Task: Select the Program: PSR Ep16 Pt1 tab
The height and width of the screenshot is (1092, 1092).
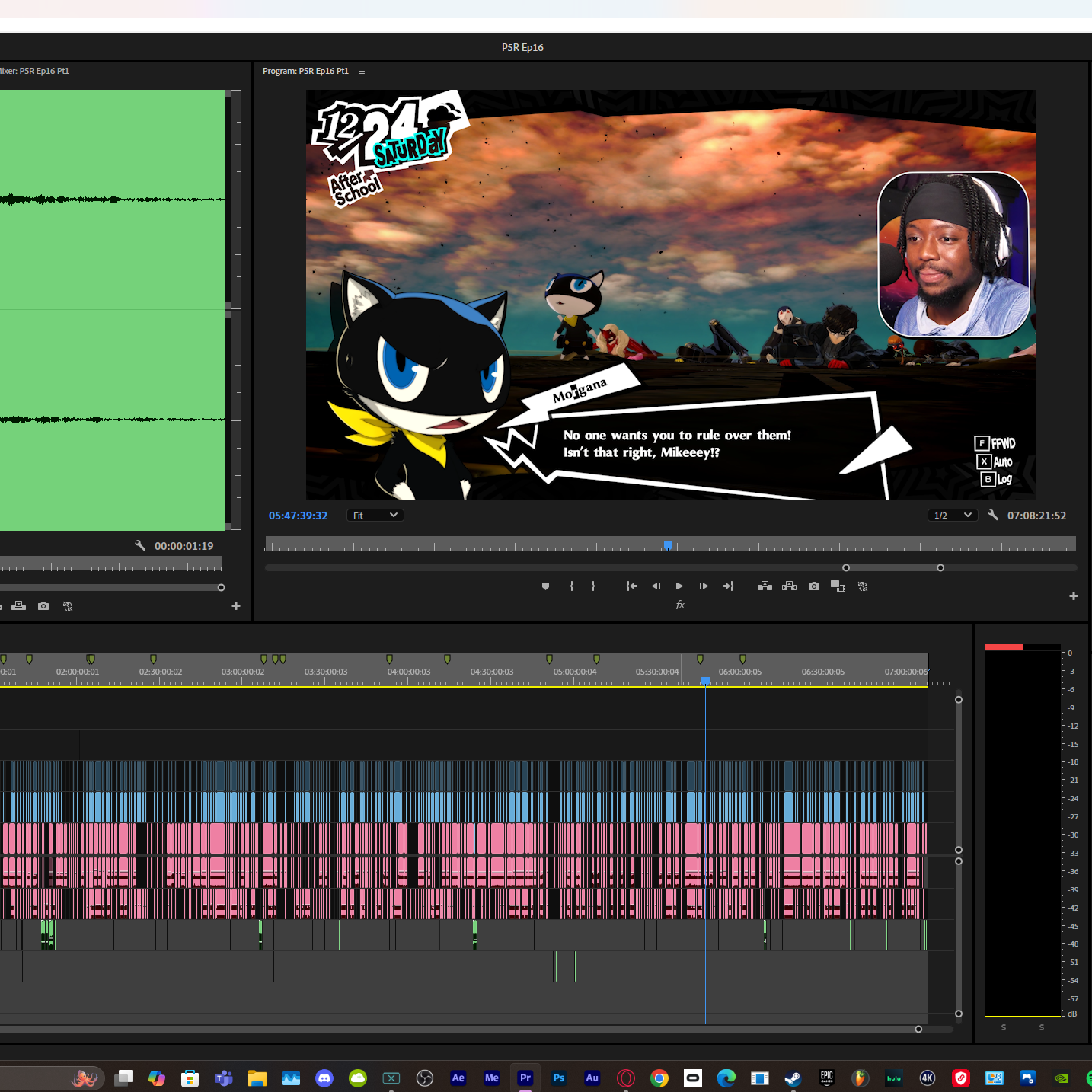Action: tap(305, 71)
